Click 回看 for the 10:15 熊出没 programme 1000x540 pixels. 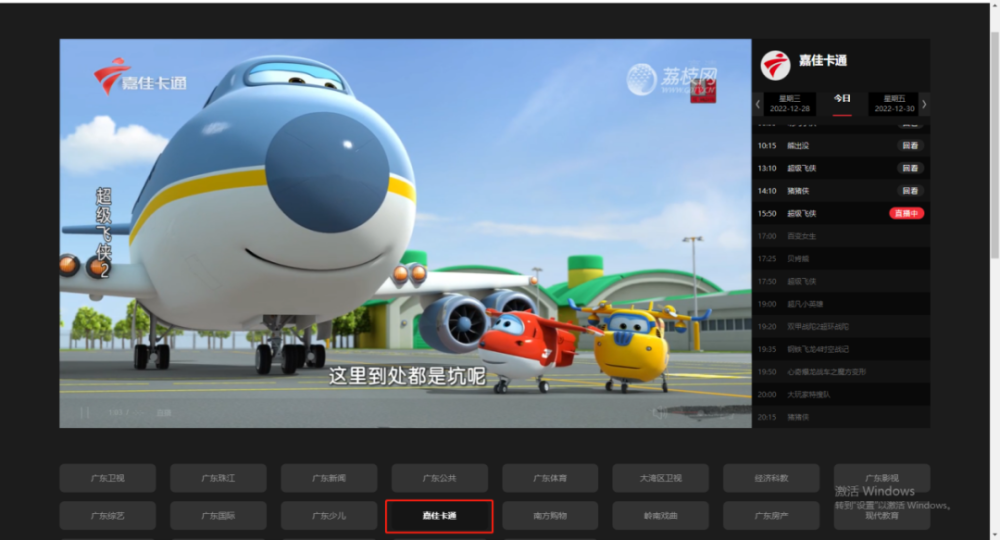[x=910, y=145]
